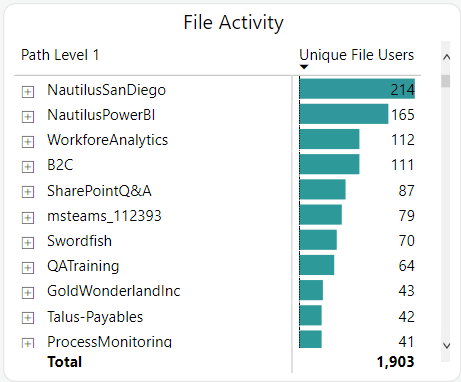Select the ProcessMonitoring path name
Viewport: 461px width, 382px height.
click(109, 341)
